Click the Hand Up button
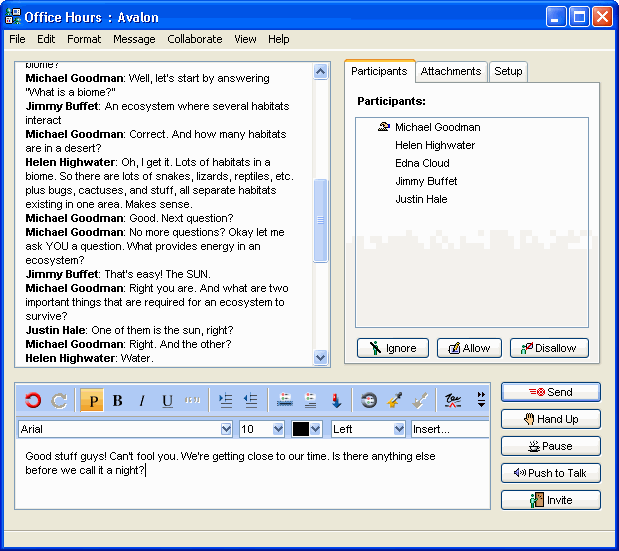 pyautogui.click(x=551, y=419)
